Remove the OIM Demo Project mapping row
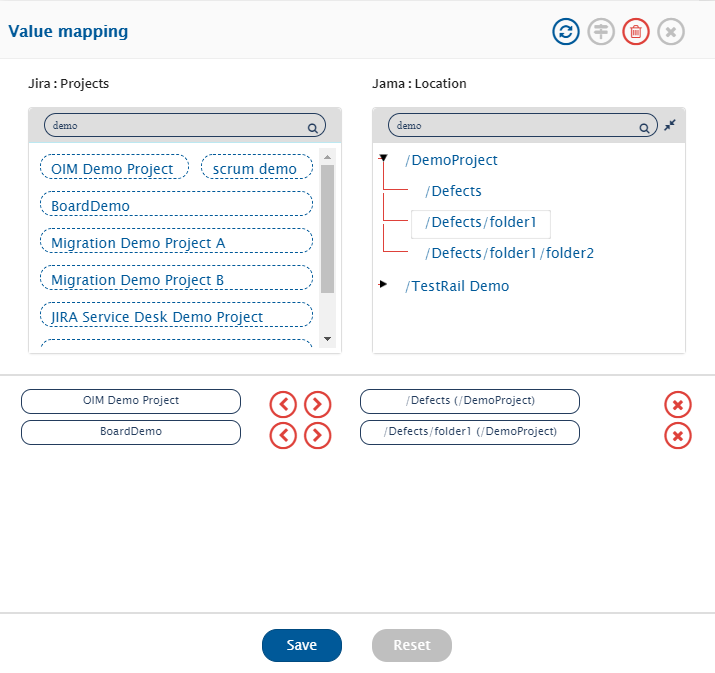The height and width of the screenshot is (673, 715). coord(677,405)
